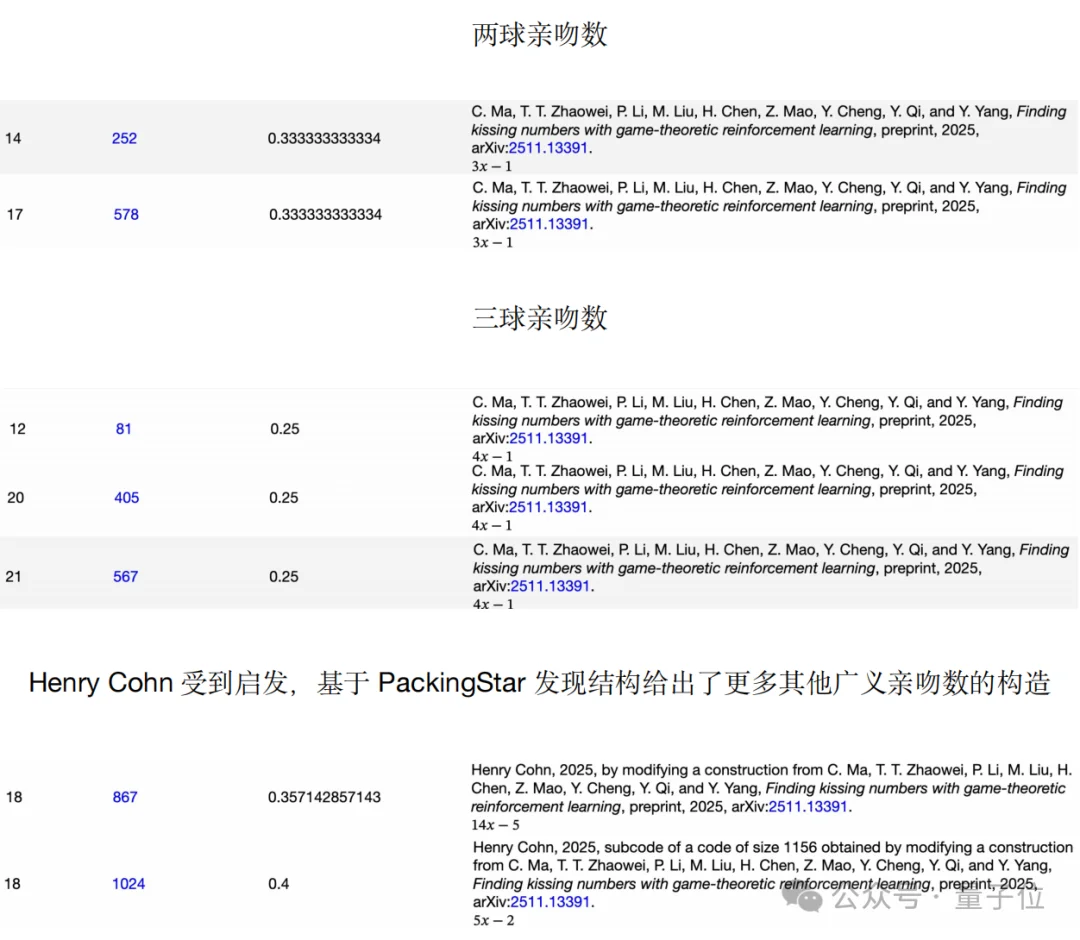
Task: Open the 567 value link
Action: coord(125,576)
